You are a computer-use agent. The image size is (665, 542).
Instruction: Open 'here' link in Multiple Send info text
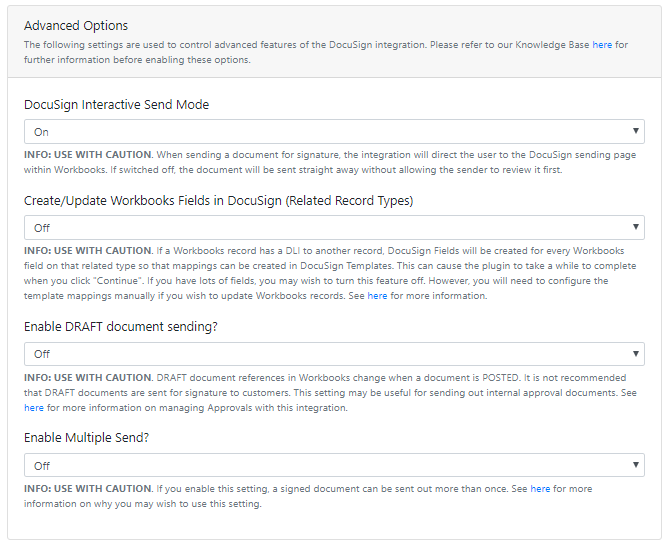pos(540,489)
